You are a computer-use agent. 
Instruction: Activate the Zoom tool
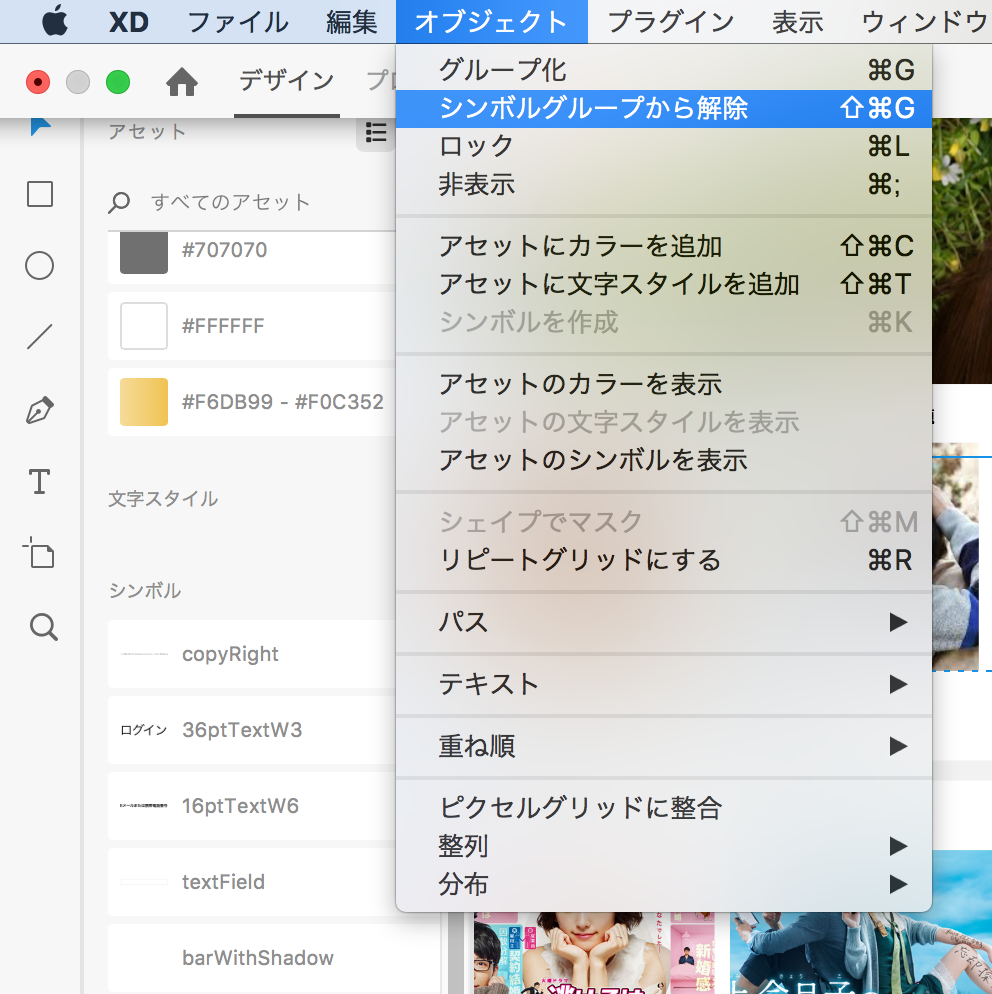[x=40, y=627]
